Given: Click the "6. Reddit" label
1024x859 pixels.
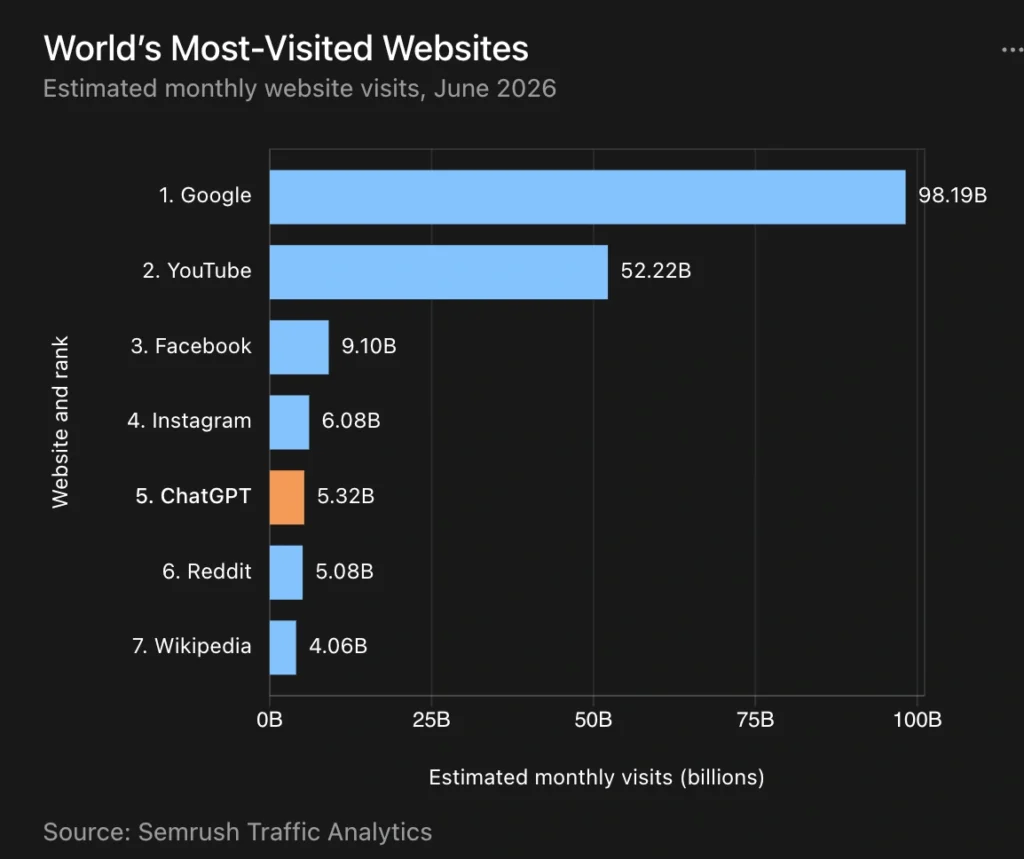Looking at the screenshot, I should pyautogui.click(x=207, y=572).
